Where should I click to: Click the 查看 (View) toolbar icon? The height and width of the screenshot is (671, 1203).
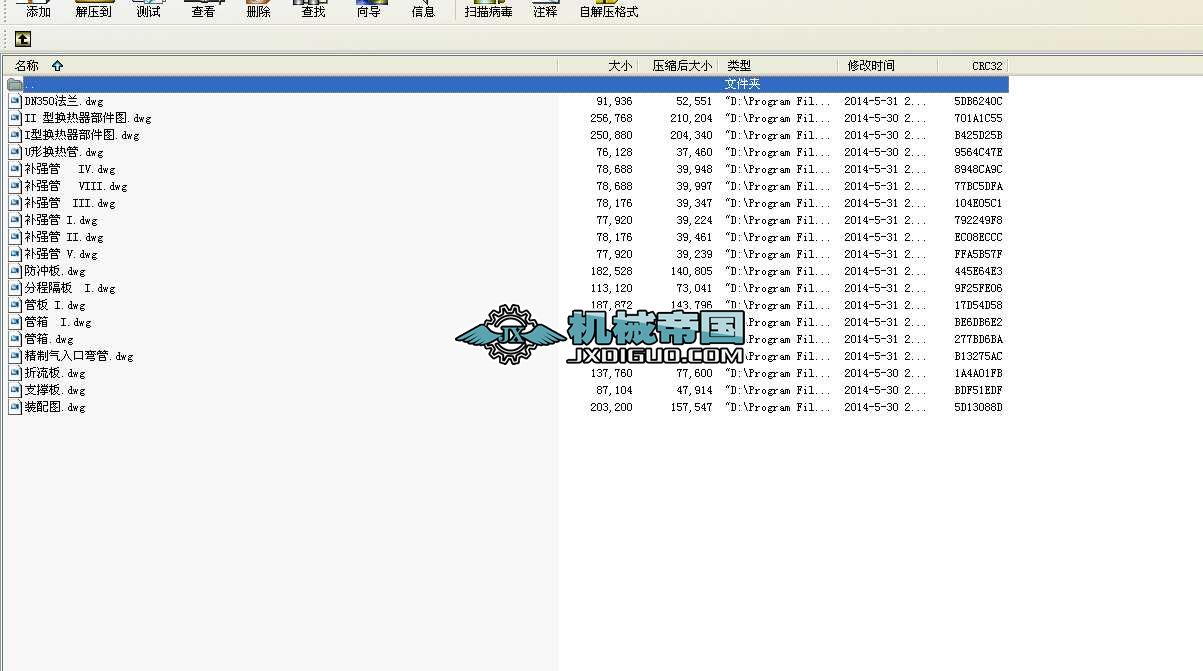(x=202, y=10)
